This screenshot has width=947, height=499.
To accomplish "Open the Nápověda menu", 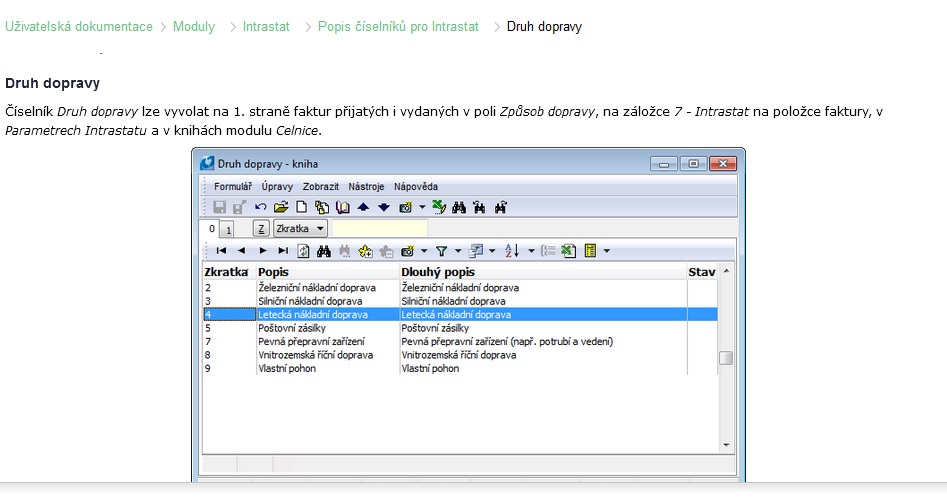I will point(416,187).
